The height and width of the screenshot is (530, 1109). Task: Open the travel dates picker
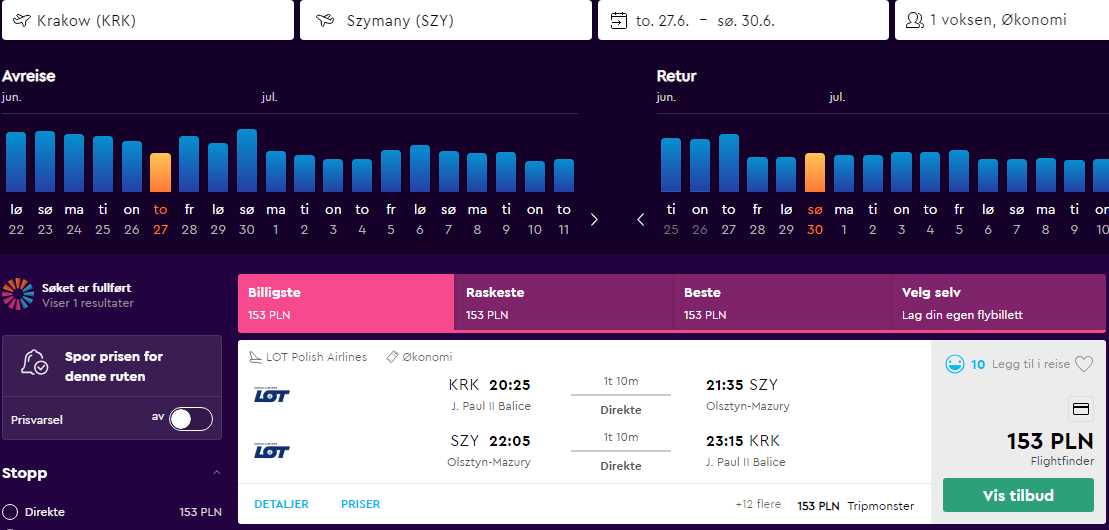coord(743,20)
